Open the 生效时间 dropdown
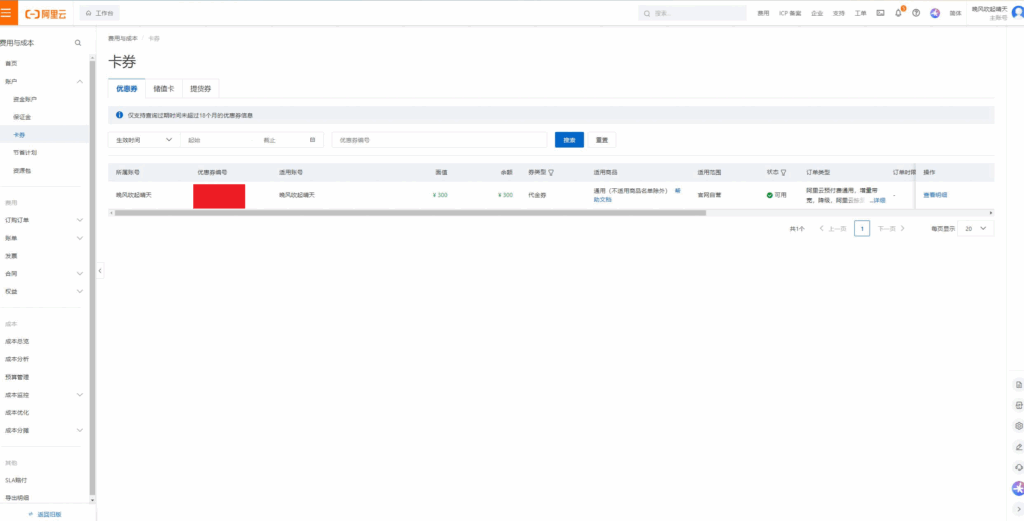1024x521 pixels. (142, 140)
